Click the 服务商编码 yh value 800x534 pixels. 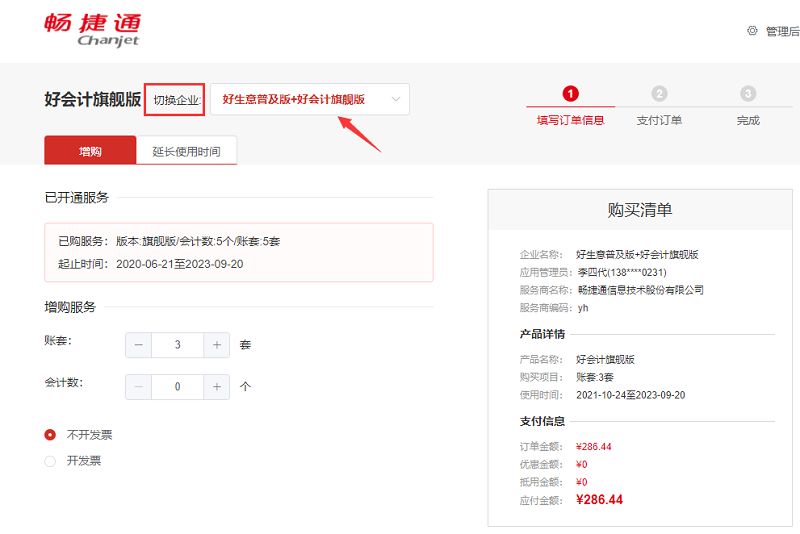pos(583,308)
